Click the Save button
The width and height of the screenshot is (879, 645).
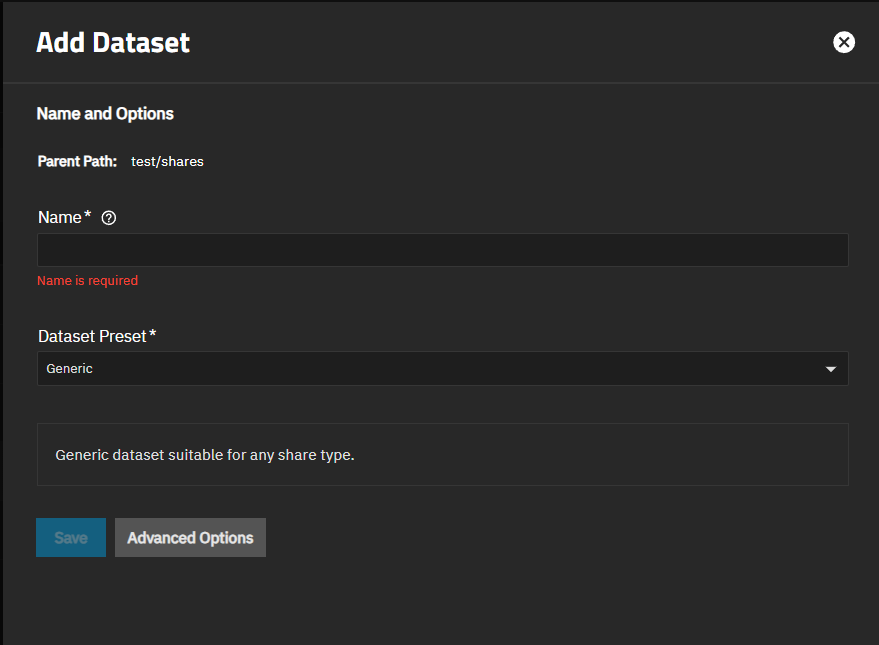(70, 537)
